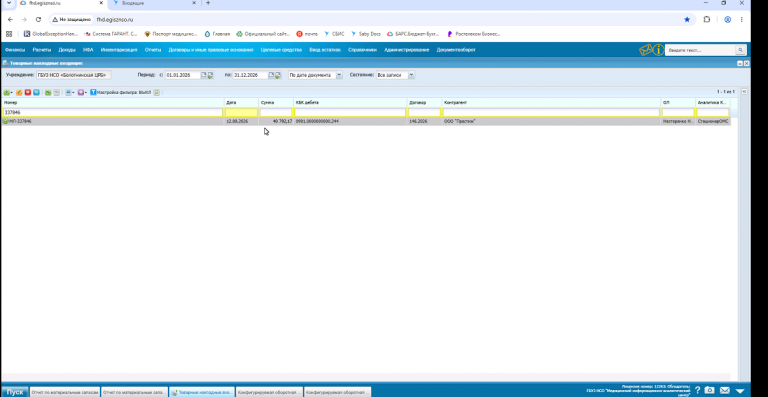Image resolution: width=768 pixels, height=397 pixels.
Task: Switch to the first 'Конфигурируемая оборотная' taskbar window
Action: 269,392
